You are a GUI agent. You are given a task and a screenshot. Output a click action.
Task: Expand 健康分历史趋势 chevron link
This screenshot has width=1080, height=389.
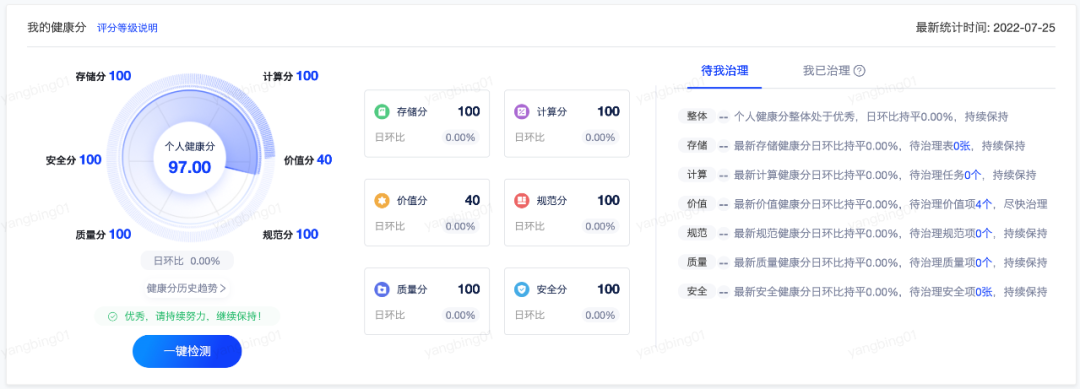coord(187,288)
